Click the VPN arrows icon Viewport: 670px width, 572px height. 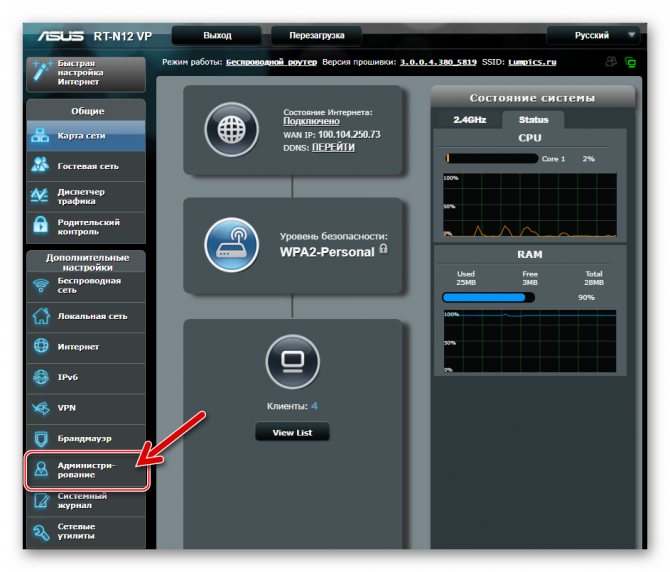[41, 408]
